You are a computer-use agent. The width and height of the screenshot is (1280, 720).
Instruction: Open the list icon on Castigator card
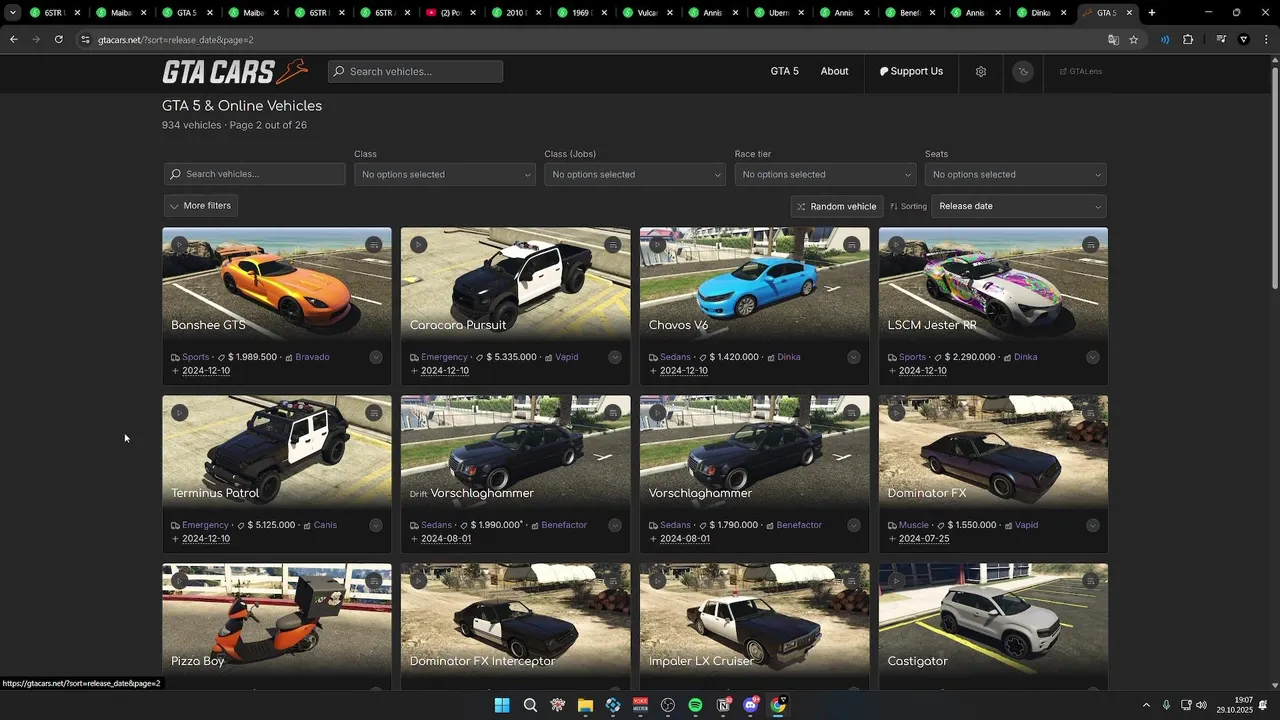(x=1091, y=581)
